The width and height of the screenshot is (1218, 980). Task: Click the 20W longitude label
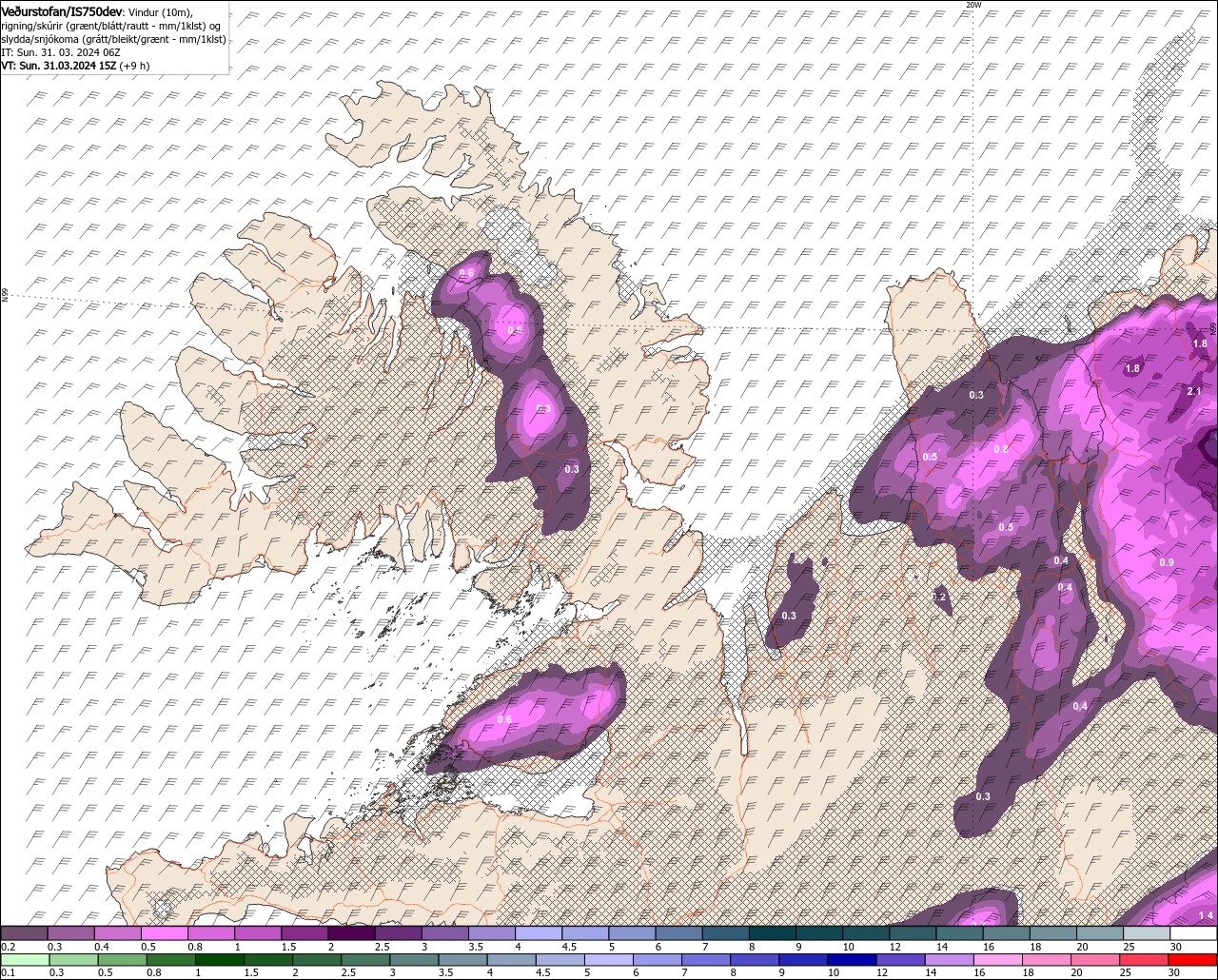coord(972,5)
